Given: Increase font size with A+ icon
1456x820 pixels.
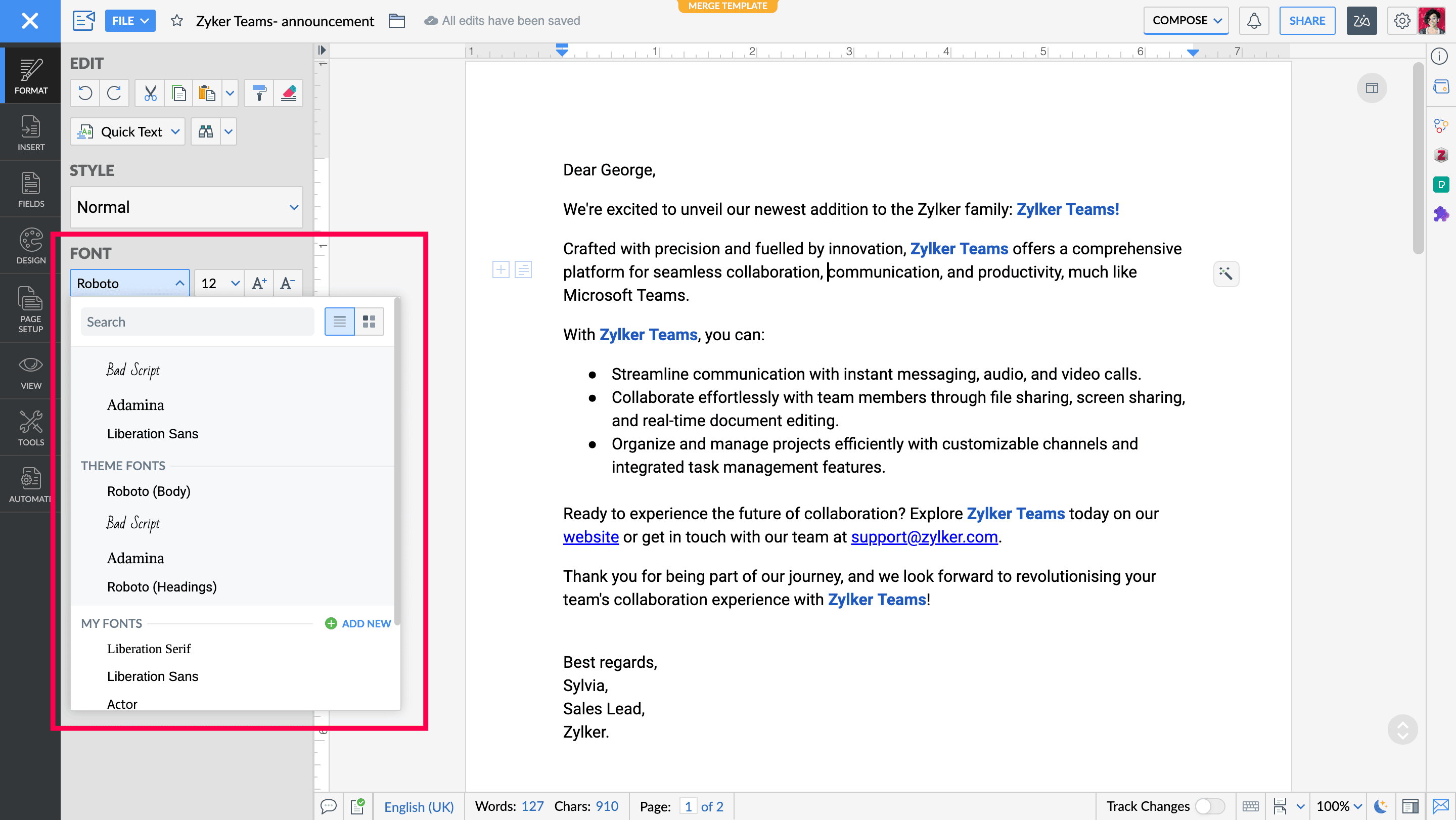Looking at the screenshot, I should [x=259, y=283].
